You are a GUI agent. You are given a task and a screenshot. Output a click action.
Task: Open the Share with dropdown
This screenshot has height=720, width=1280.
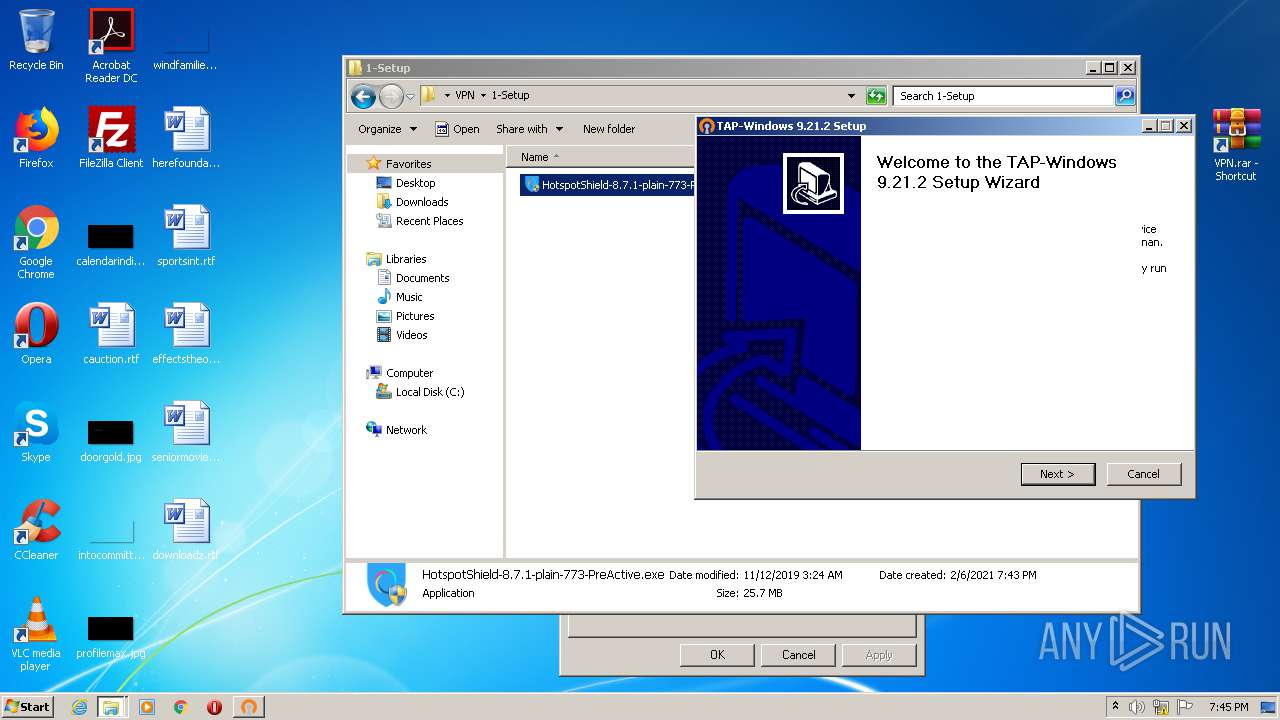pos(529,129)
